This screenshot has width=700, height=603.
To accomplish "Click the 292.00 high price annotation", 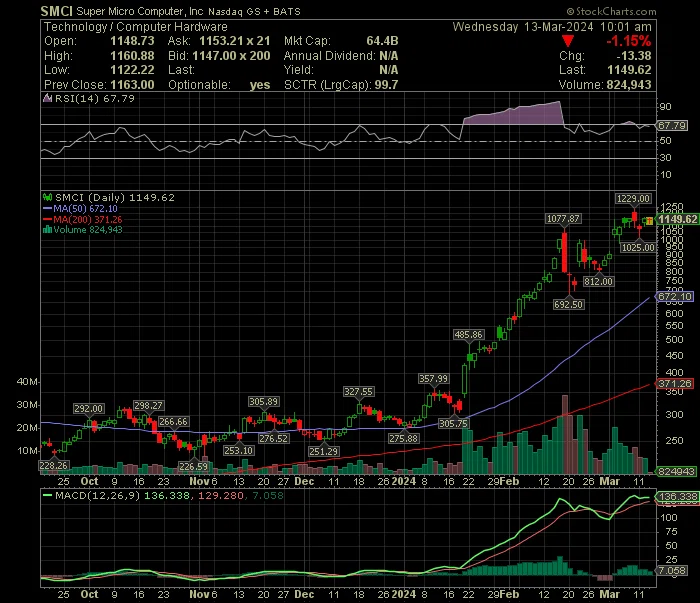I will tap(88, 409).
